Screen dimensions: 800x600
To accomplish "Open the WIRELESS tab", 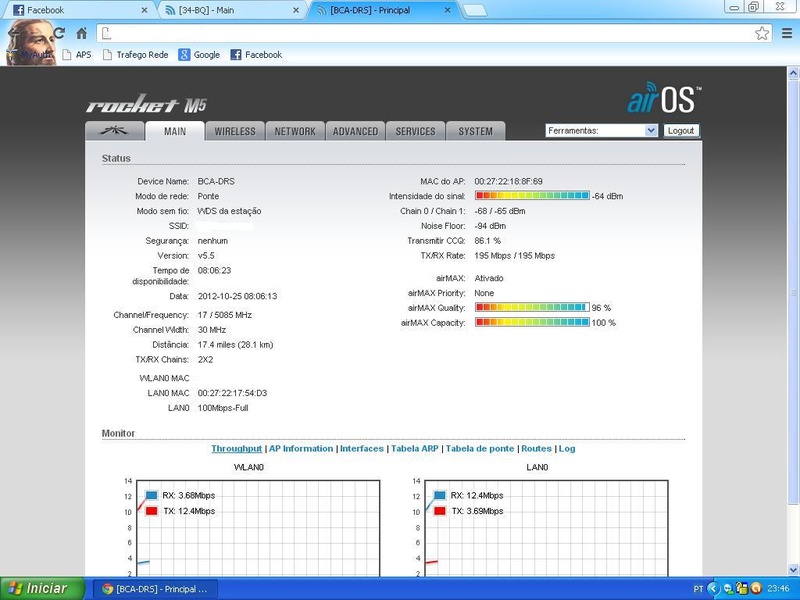I will pyautogui.click(x=235, y=131).
